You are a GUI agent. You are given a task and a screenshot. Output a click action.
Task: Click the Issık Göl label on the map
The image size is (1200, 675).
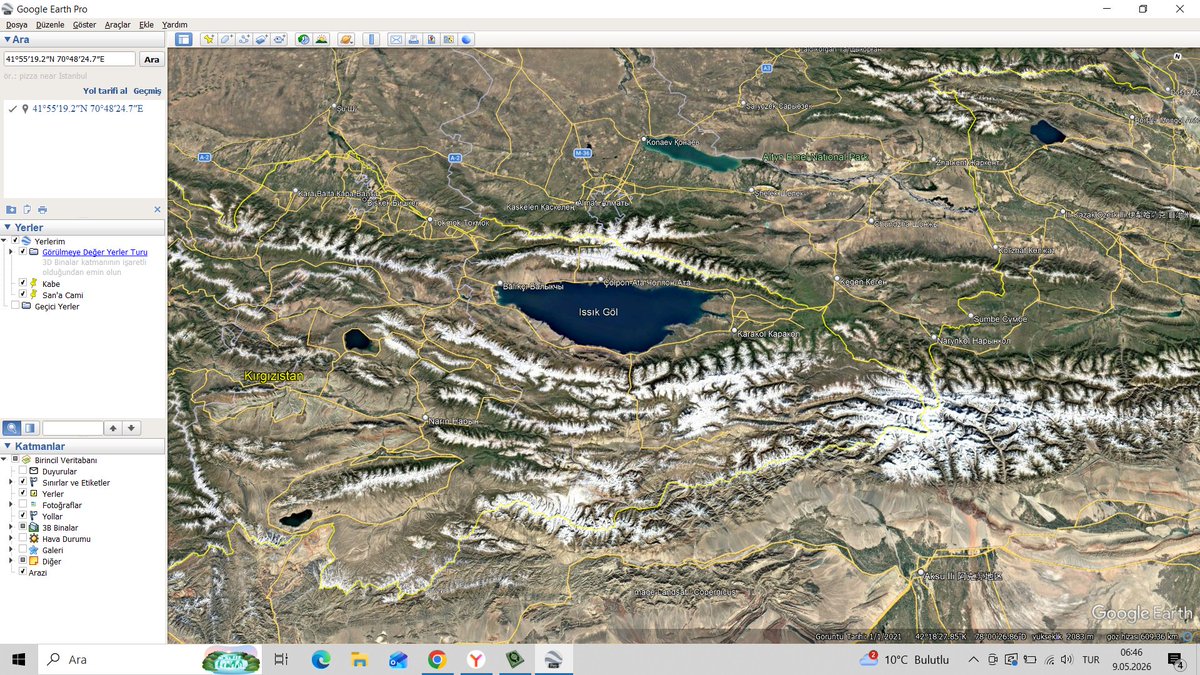pyautogui.click(x=598, y=312)
